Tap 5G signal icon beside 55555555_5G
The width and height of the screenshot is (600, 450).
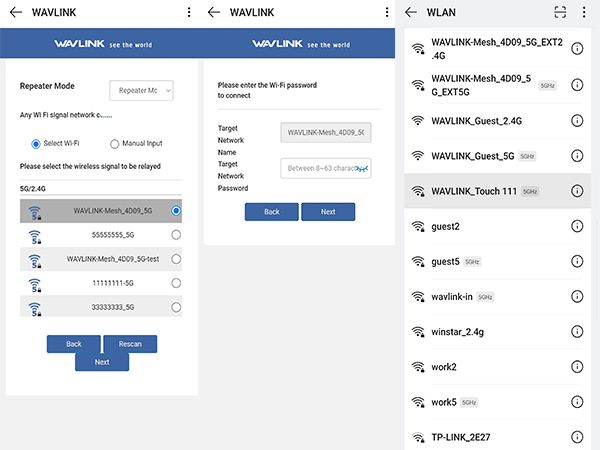pyautogui.click(x=35, y=237)
